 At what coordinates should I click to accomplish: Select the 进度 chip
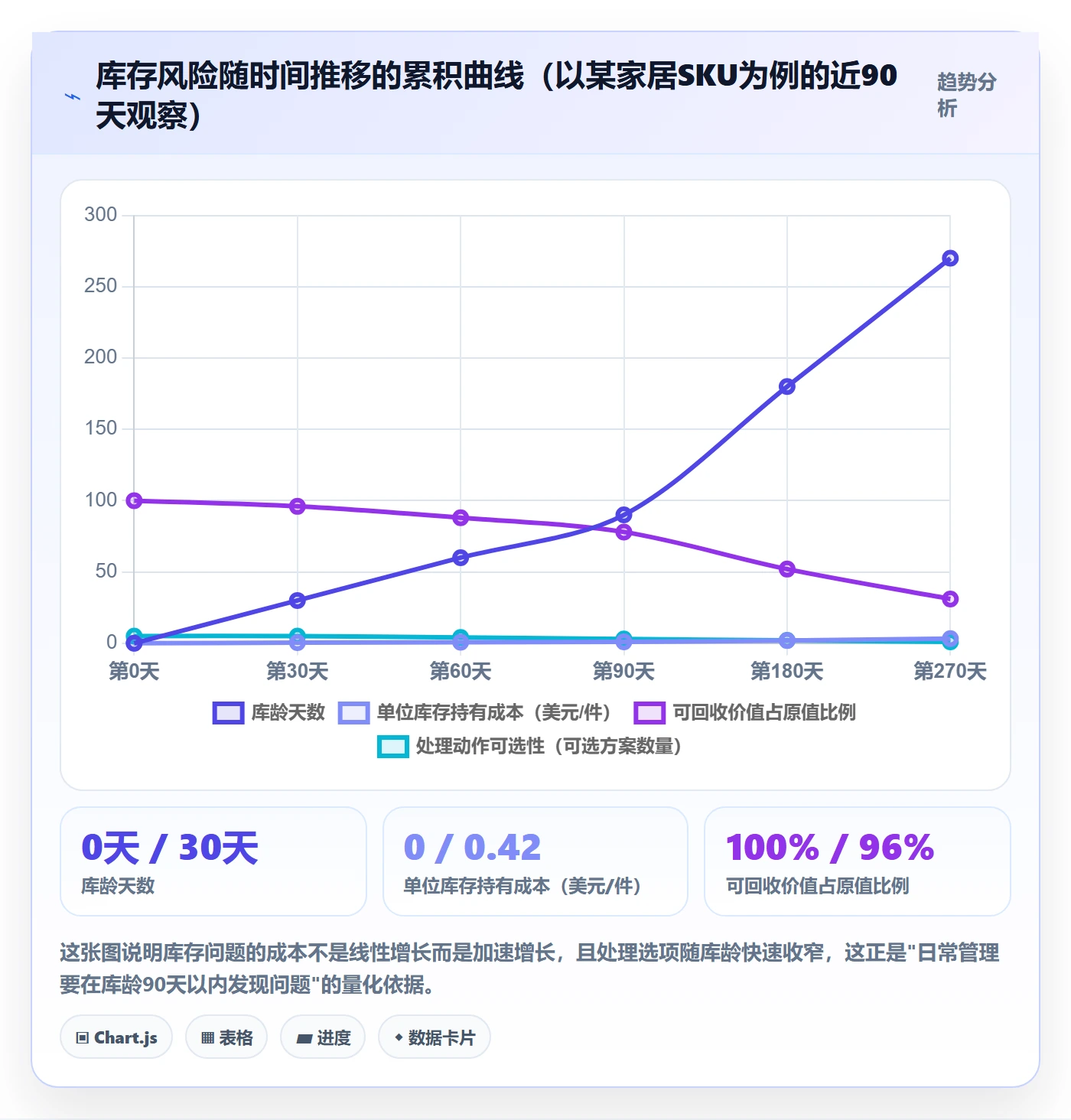pos(323,1037)
